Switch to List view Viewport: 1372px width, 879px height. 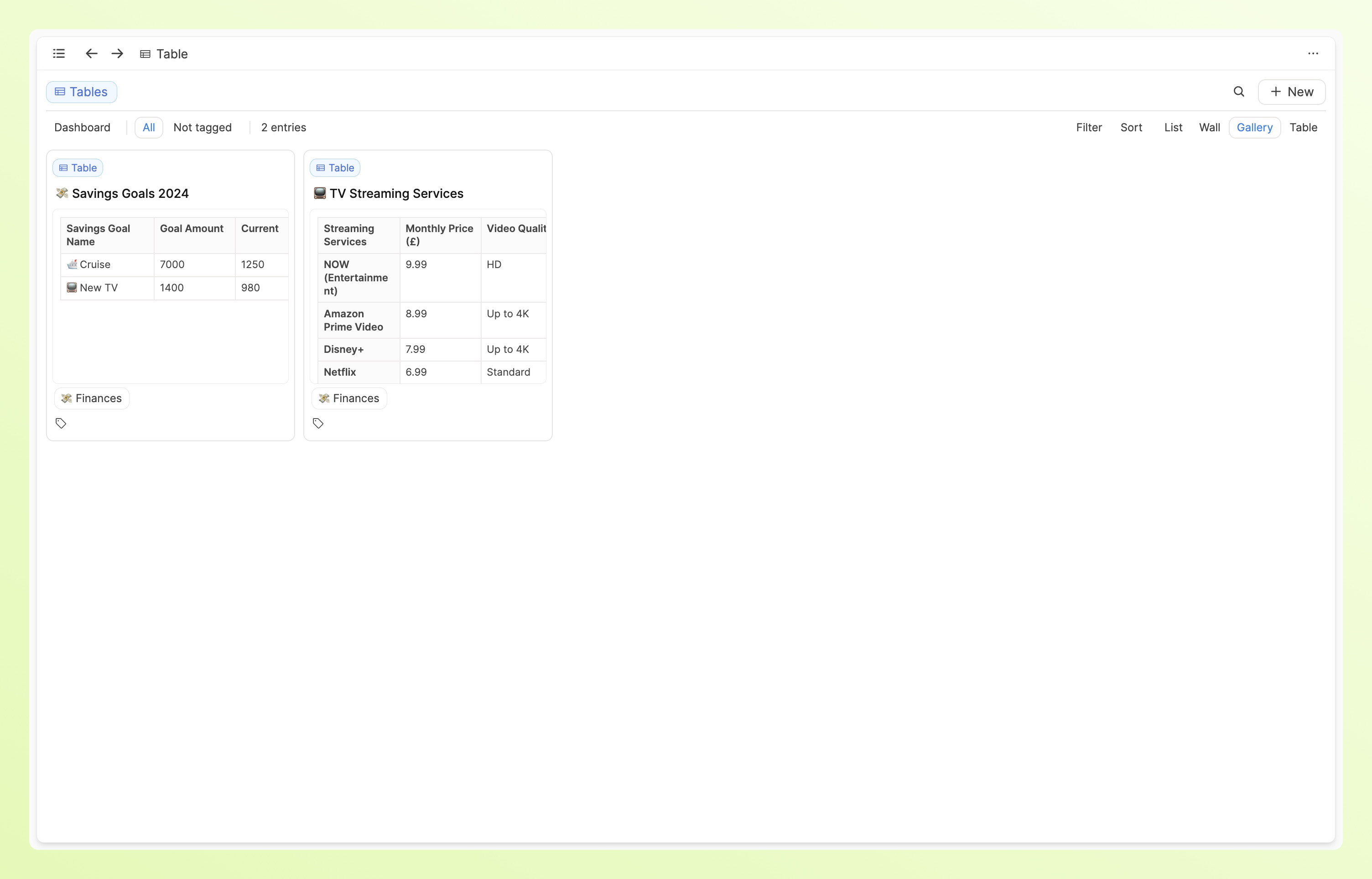coord(1173,127)
